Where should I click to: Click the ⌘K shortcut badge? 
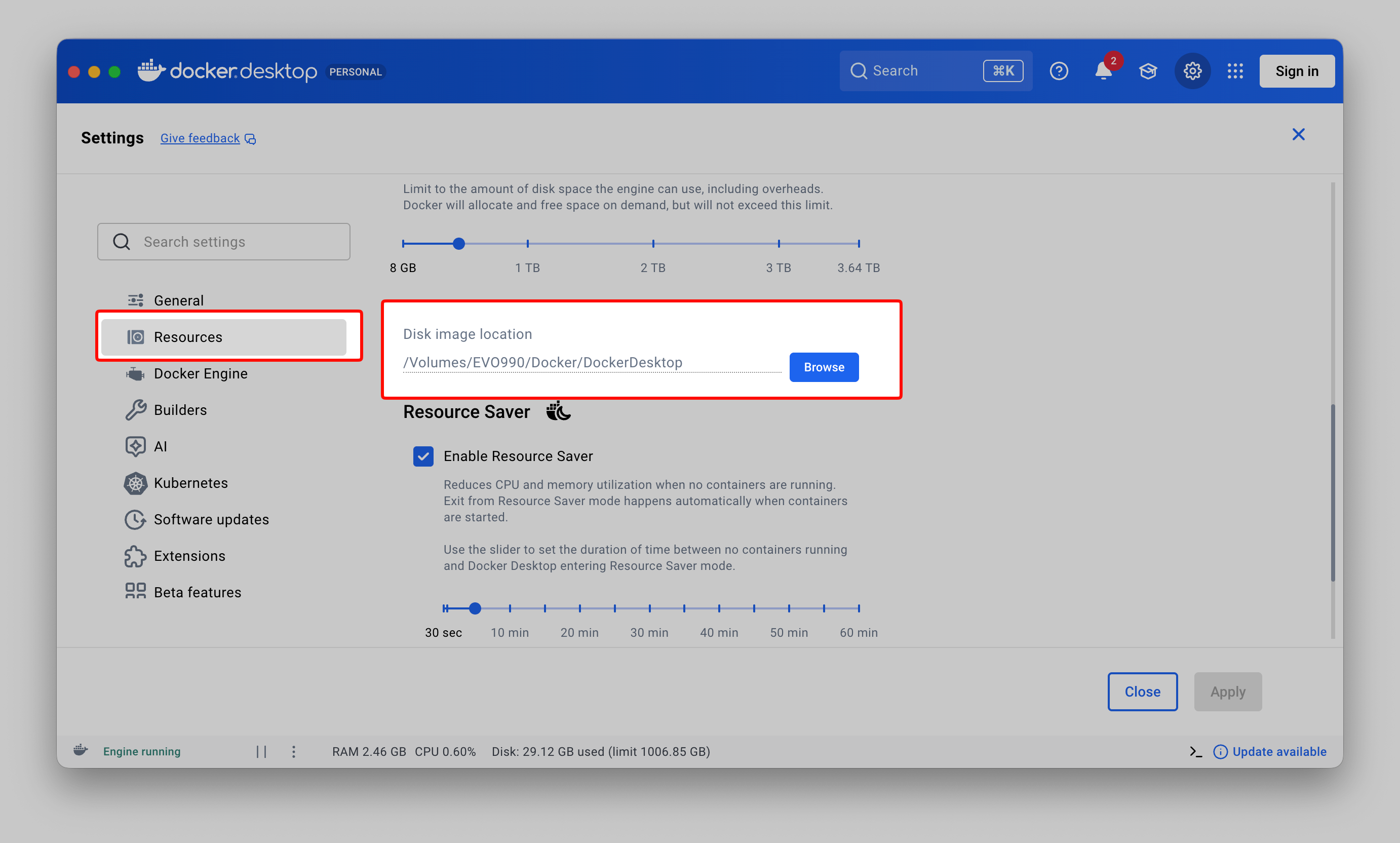pyautogui.click(x=1003, y=71)
